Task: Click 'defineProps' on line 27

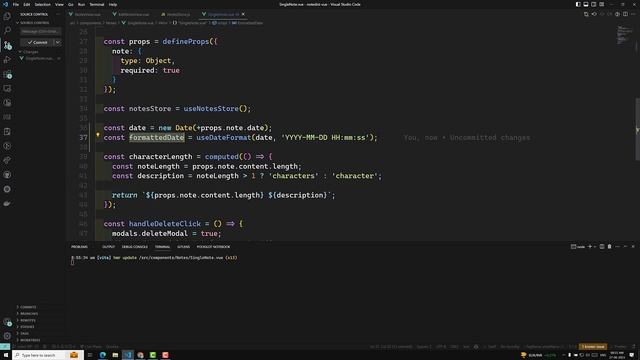Action: pyautogui.click(x=186, y=42)
